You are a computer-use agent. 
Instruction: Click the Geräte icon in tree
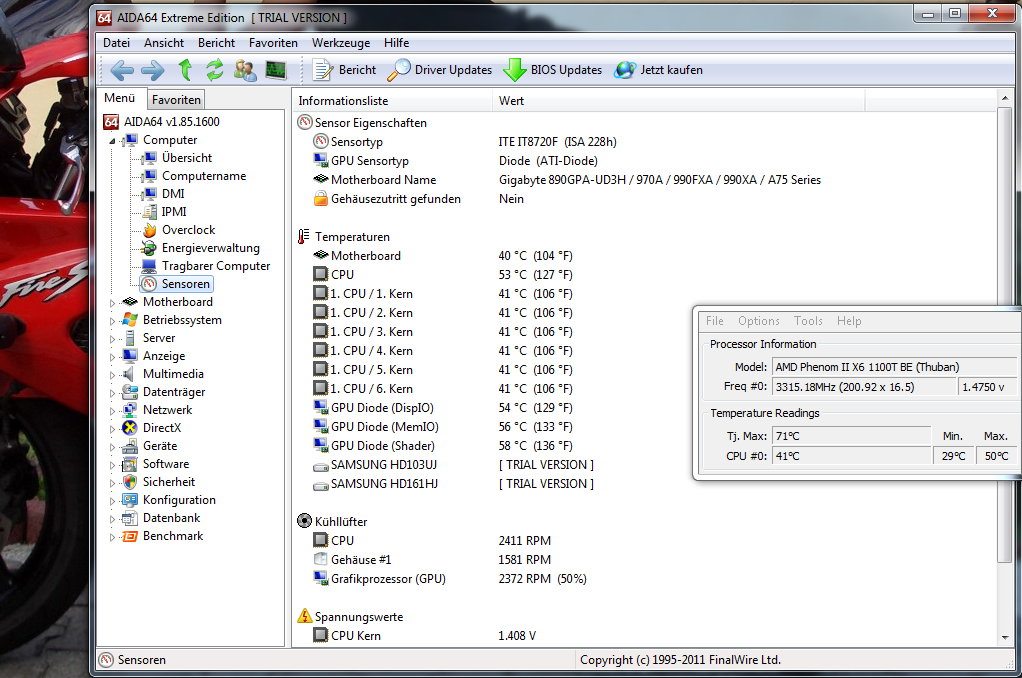pos(130,446)
